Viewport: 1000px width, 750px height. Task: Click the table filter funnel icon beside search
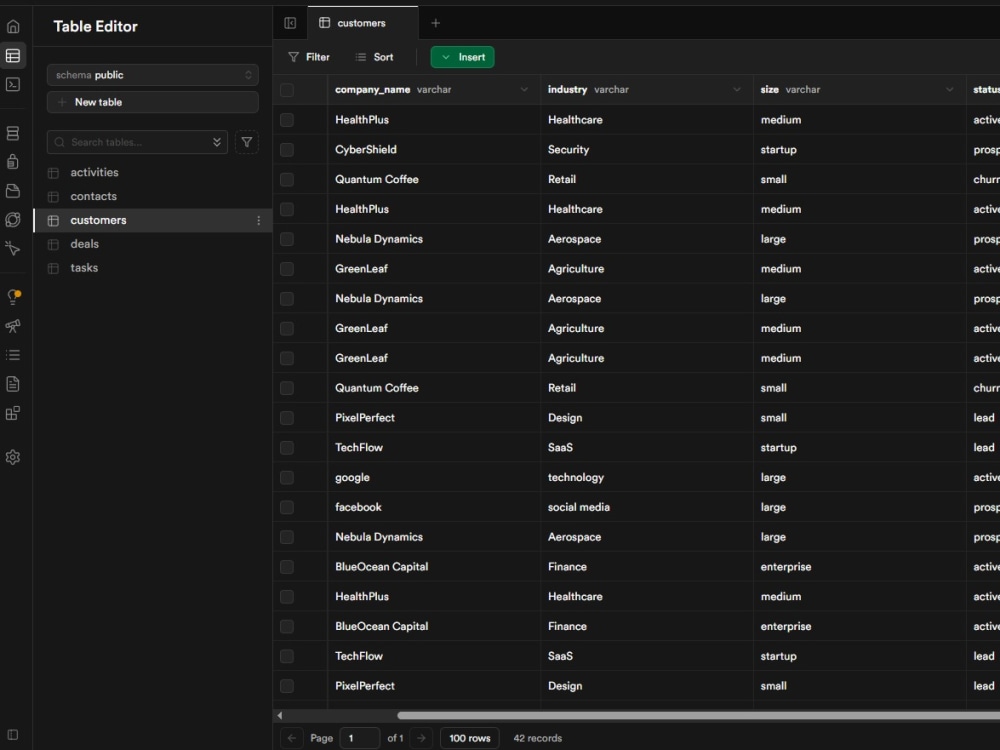tap(247, 142)
